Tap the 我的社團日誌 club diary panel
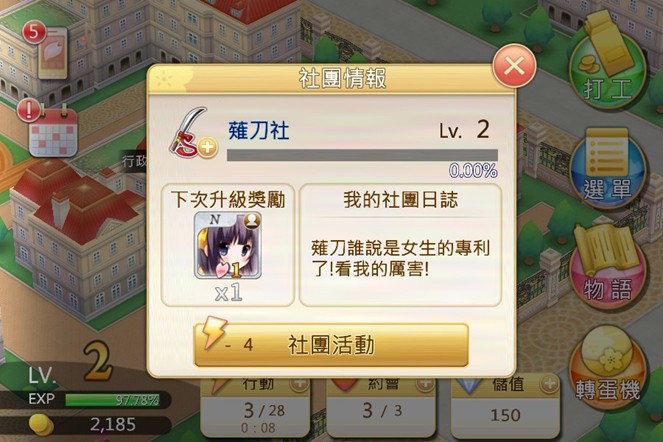This screenshot has width=663, height=442. click(400, 245)
